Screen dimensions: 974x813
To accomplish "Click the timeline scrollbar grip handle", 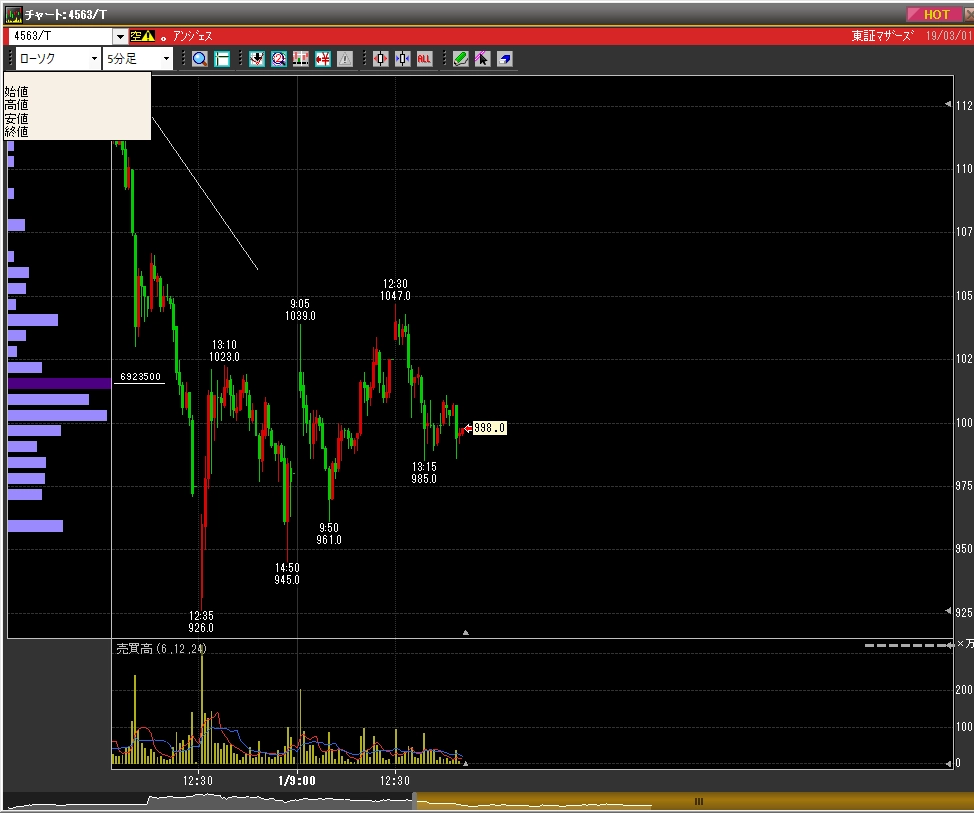I will 698,801.
